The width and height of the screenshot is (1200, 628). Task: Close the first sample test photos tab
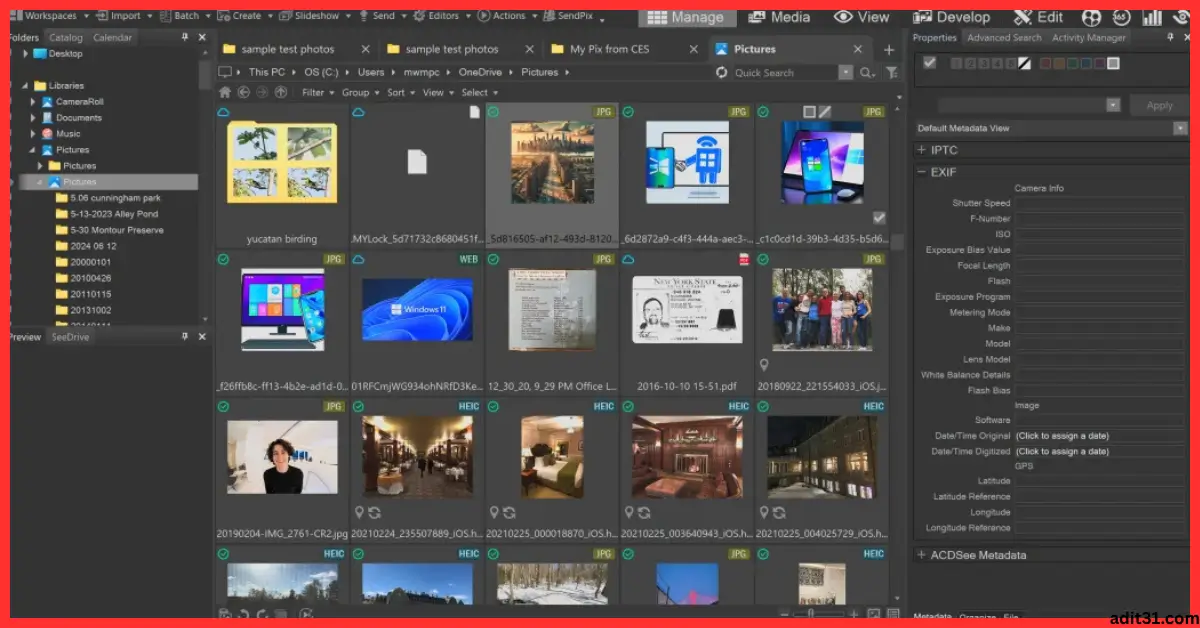(364, 49)
